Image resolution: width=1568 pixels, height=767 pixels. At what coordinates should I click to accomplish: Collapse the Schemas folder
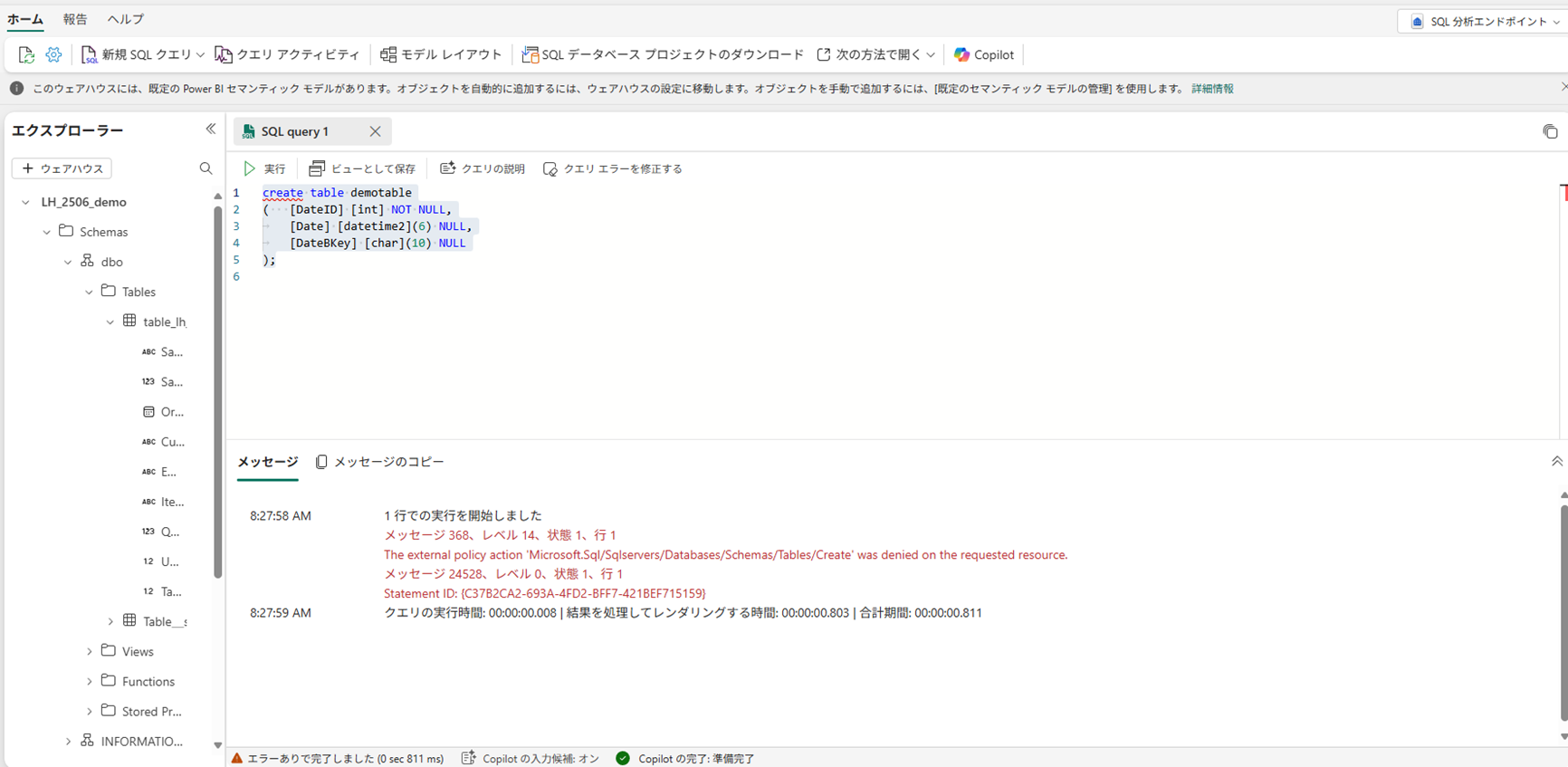coord(47,233)
